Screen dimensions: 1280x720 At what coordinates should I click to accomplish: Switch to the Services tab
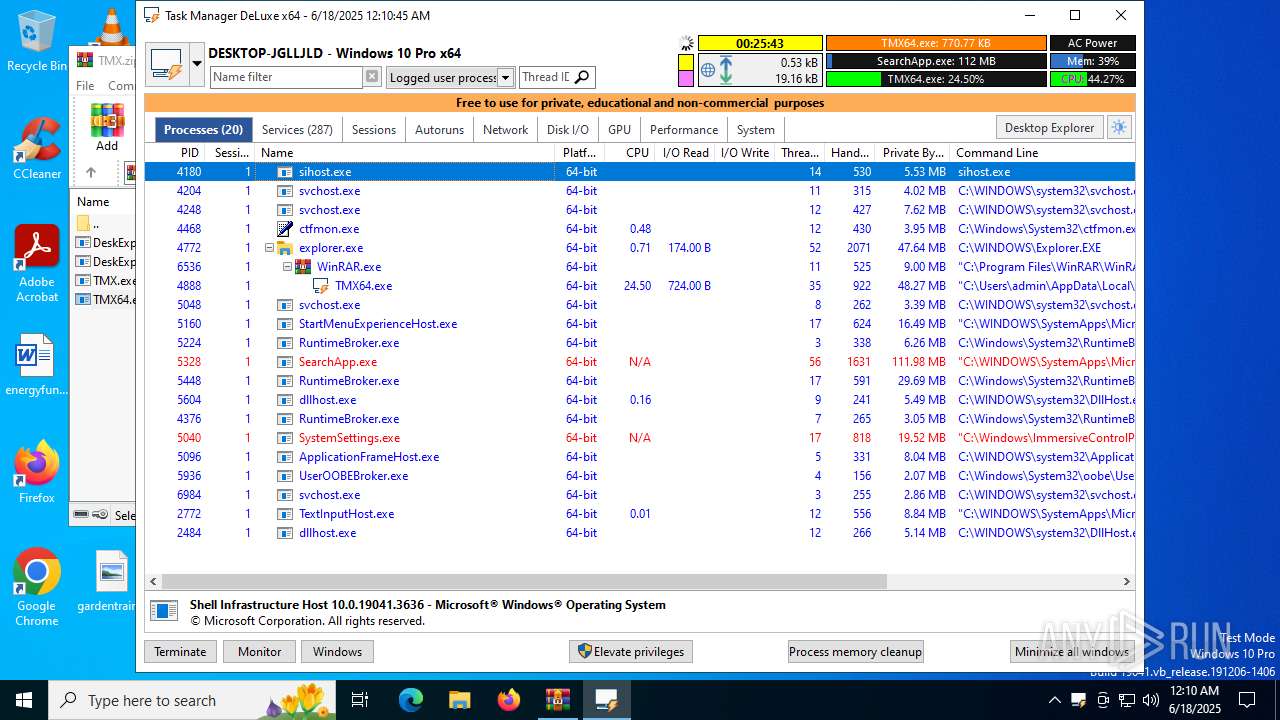(x=297, y=129)
